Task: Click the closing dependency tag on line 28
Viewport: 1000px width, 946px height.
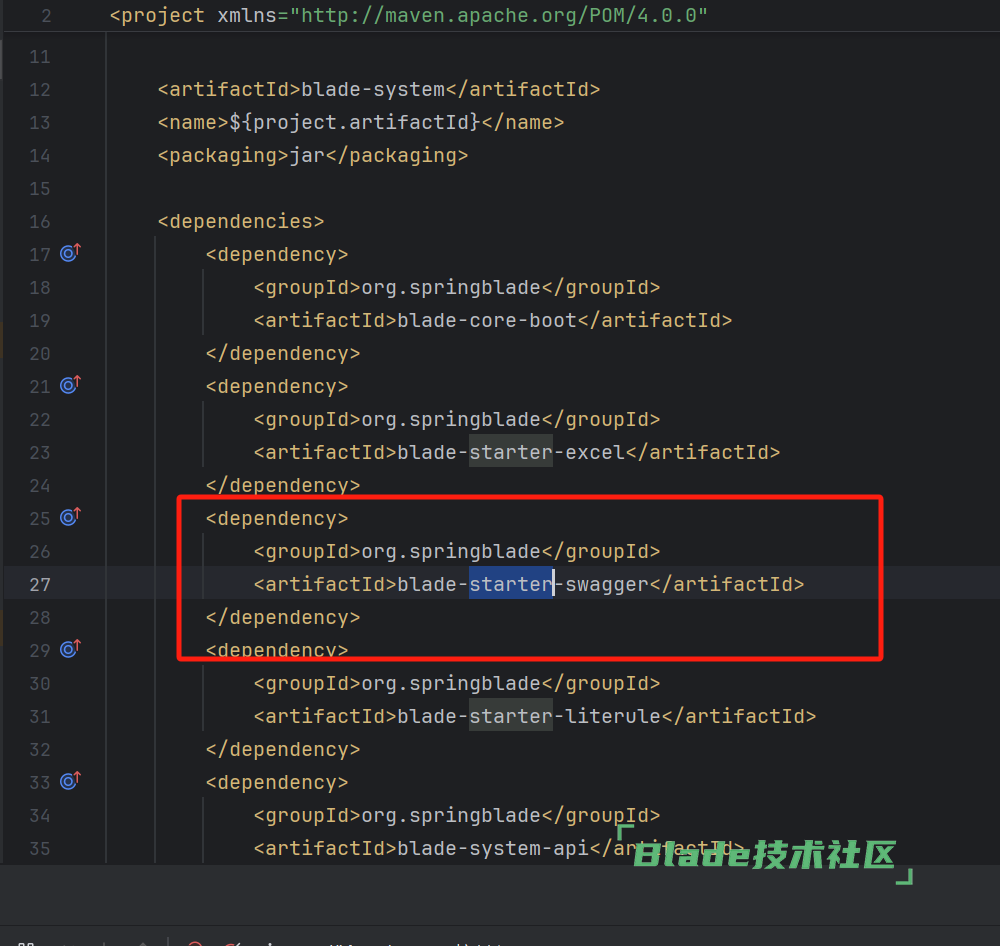Action: (x=282, y=617)
